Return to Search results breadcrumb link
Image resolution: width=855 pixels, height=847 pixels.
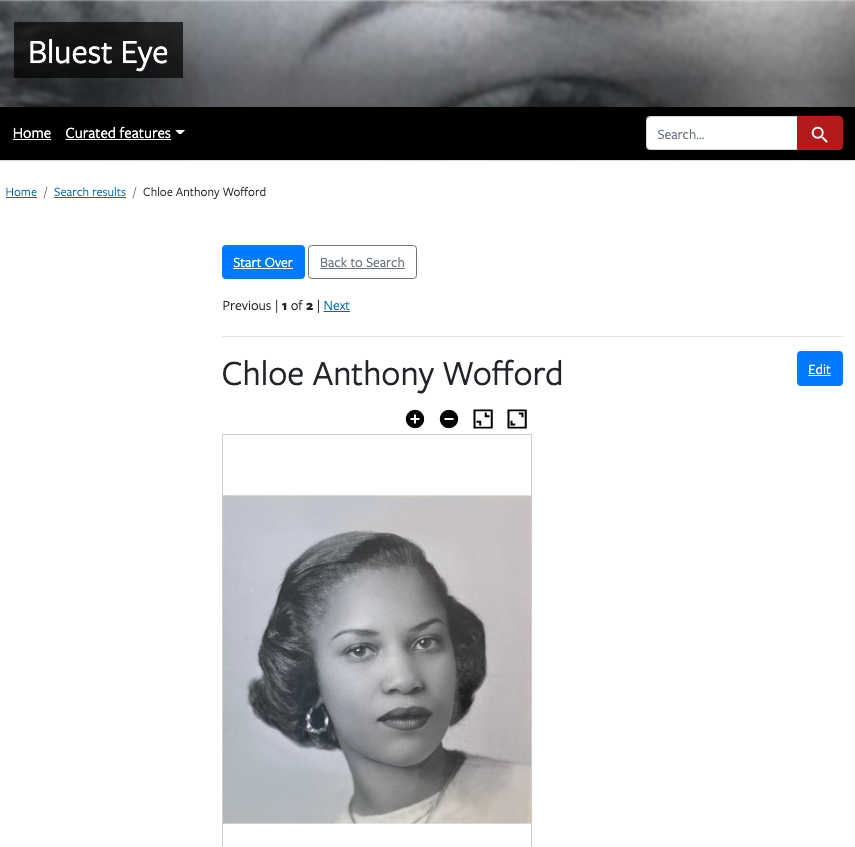click(90, 192)
